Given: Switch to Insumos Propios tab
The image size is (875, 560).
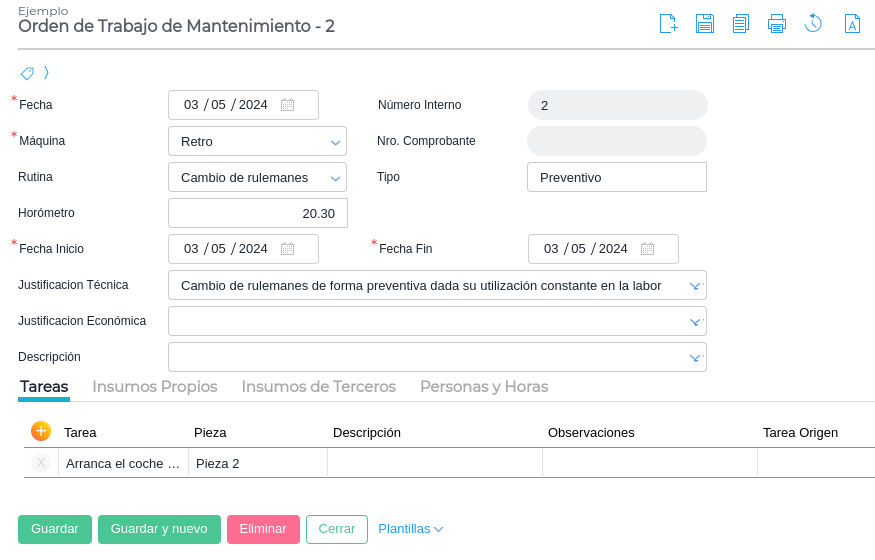Looking at the screenshot, I should (x=155, y=387).
